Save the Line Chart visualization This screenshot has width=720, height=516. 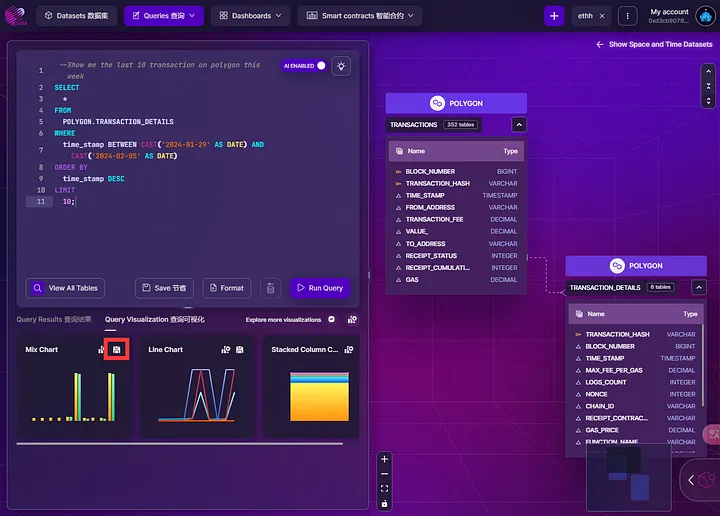coord(241,350)
